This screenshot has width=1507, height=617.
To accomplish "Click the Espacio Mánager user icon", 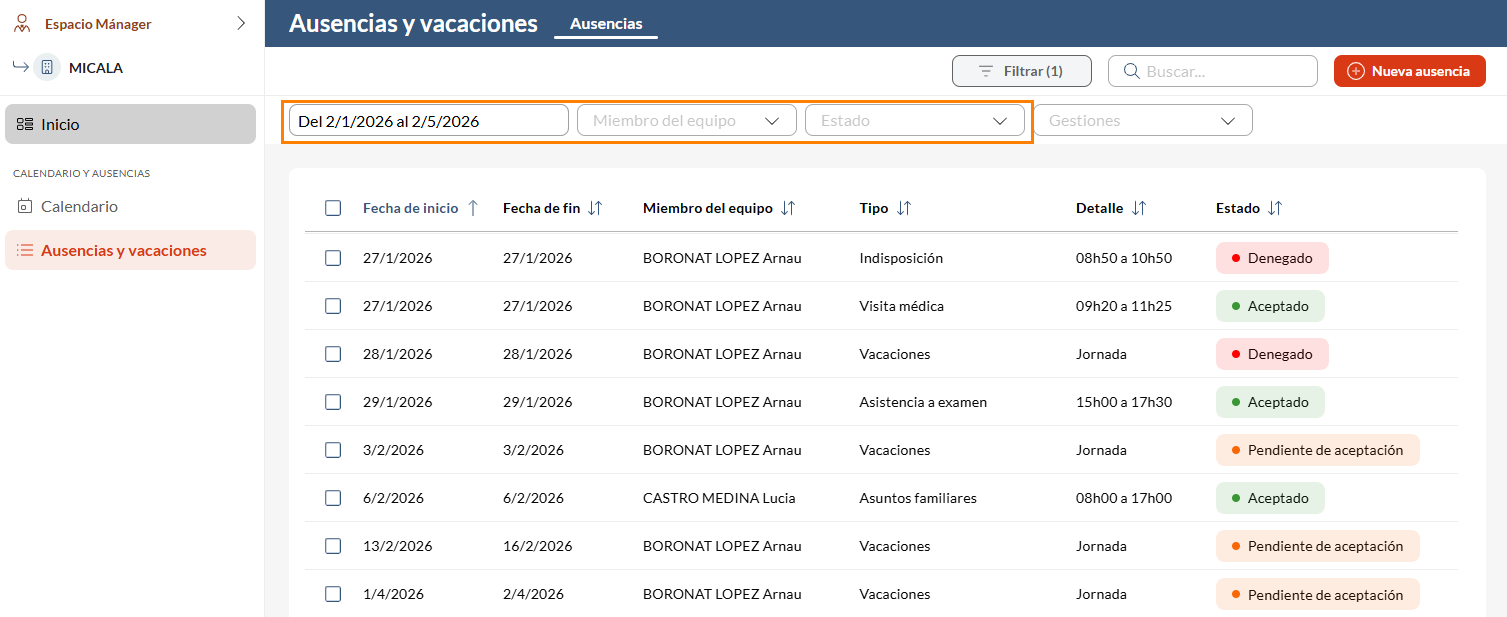I will tap(22, 23).
